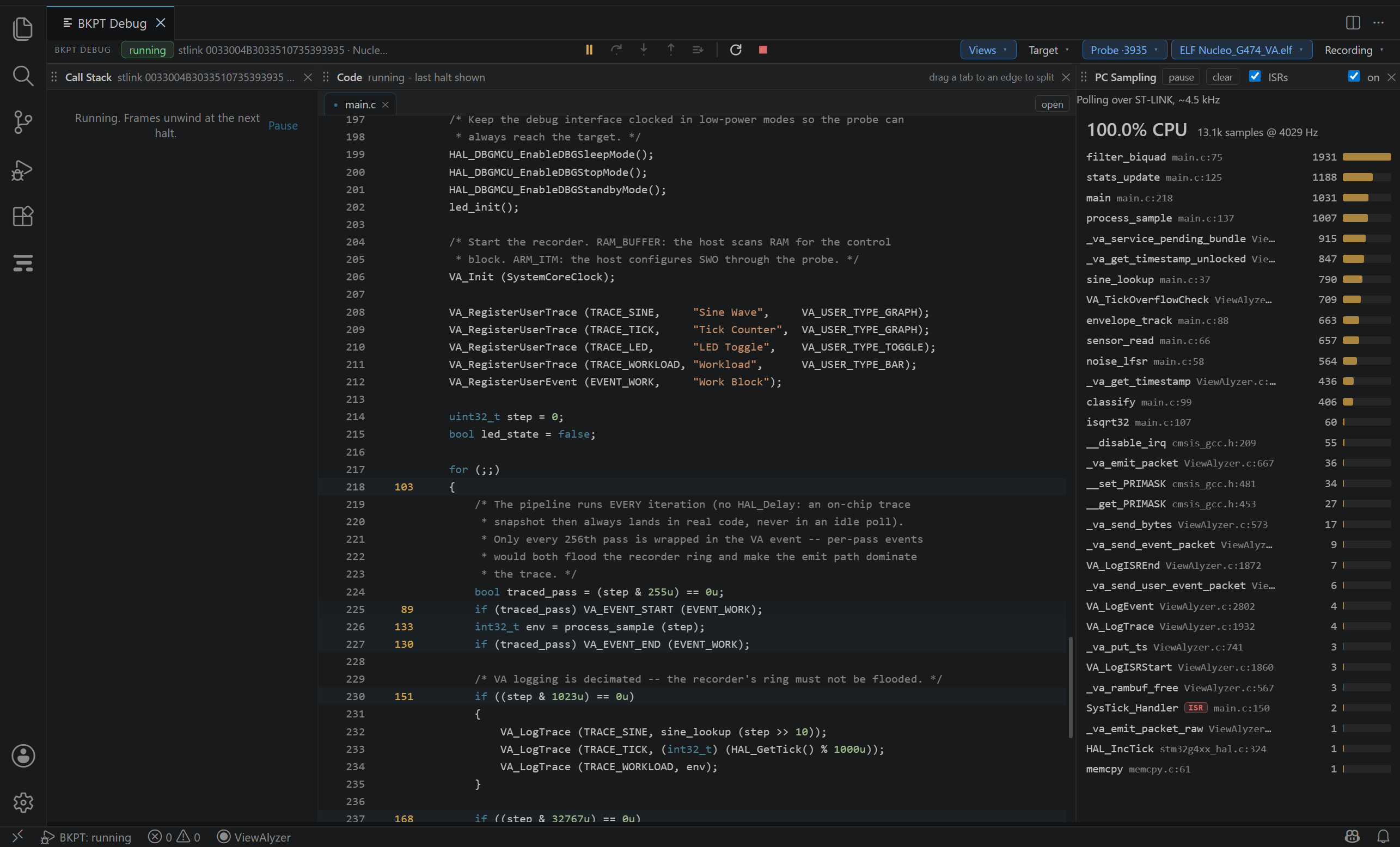Click the 100.0% CPU heading

(x=1136, y=130)
